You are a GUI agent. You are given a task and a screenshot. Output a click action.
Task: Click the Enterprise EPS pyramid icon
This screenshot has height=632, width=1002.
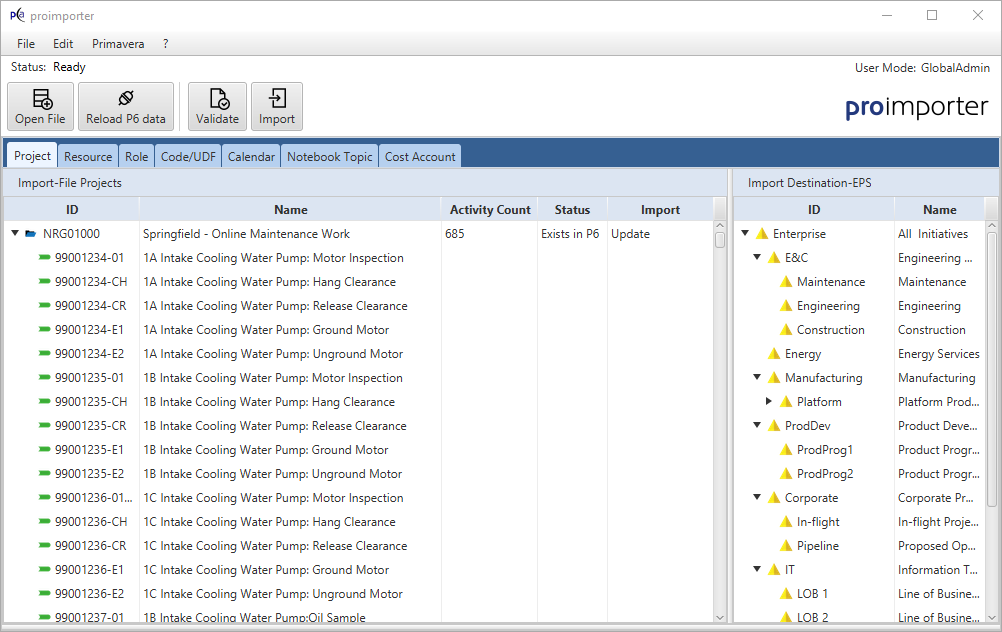point(761,234)
